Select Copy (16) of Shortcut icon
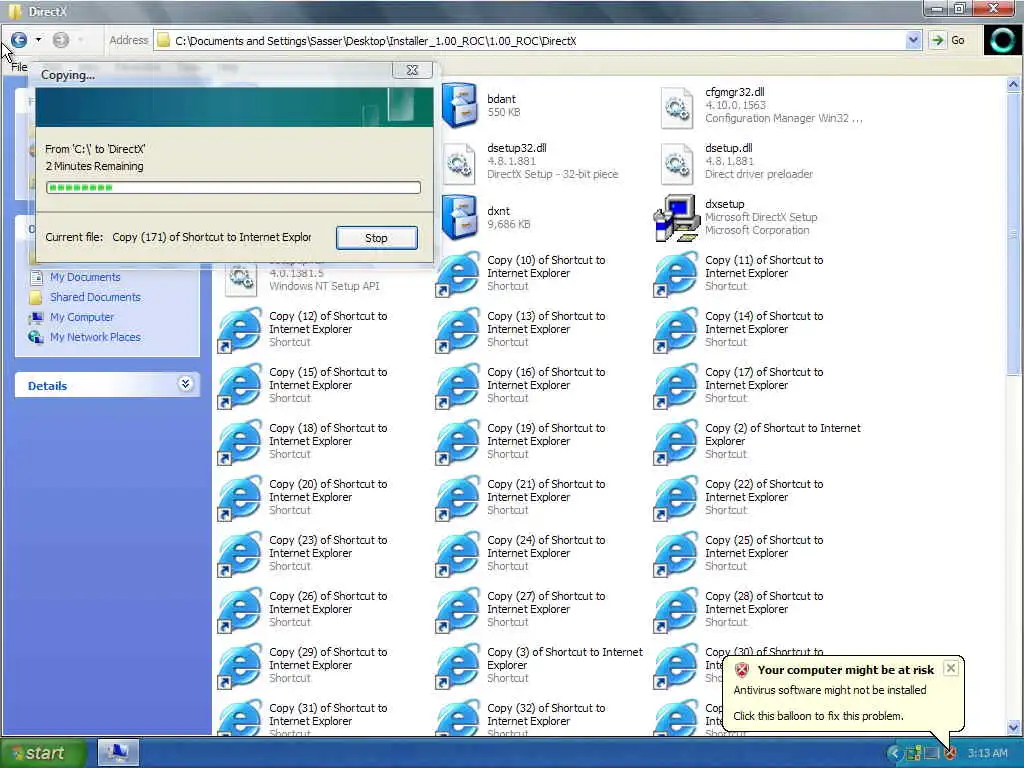This screenshot has width=1024, height=768. (458, 386)
